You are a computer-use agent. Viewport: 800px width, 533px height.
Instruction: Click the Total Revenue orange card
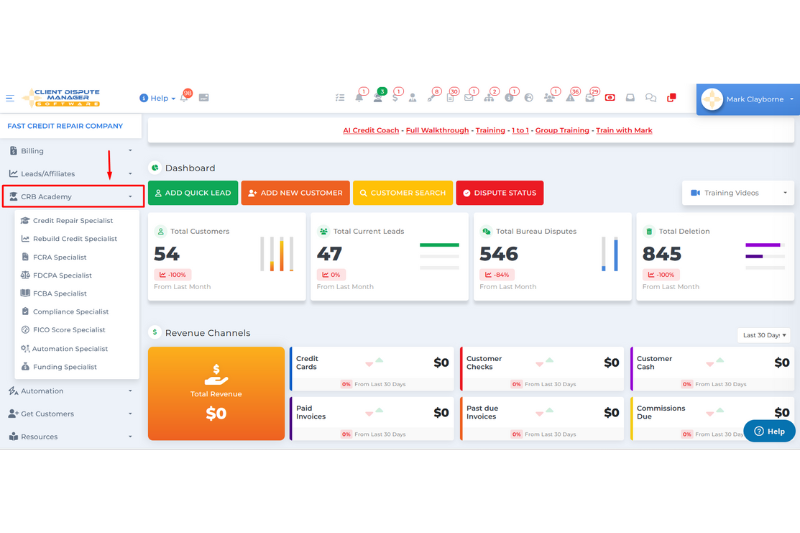point(216,393)
